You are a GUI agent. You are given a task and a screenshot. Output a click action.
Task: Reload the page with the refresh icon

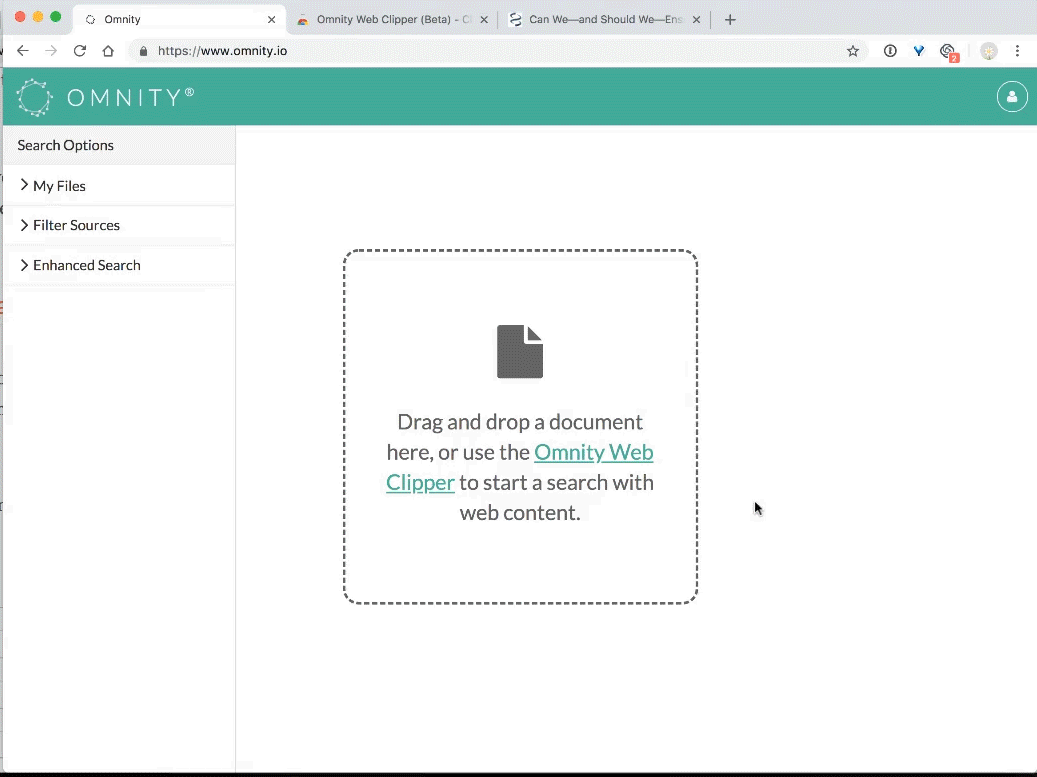point(79,51)
